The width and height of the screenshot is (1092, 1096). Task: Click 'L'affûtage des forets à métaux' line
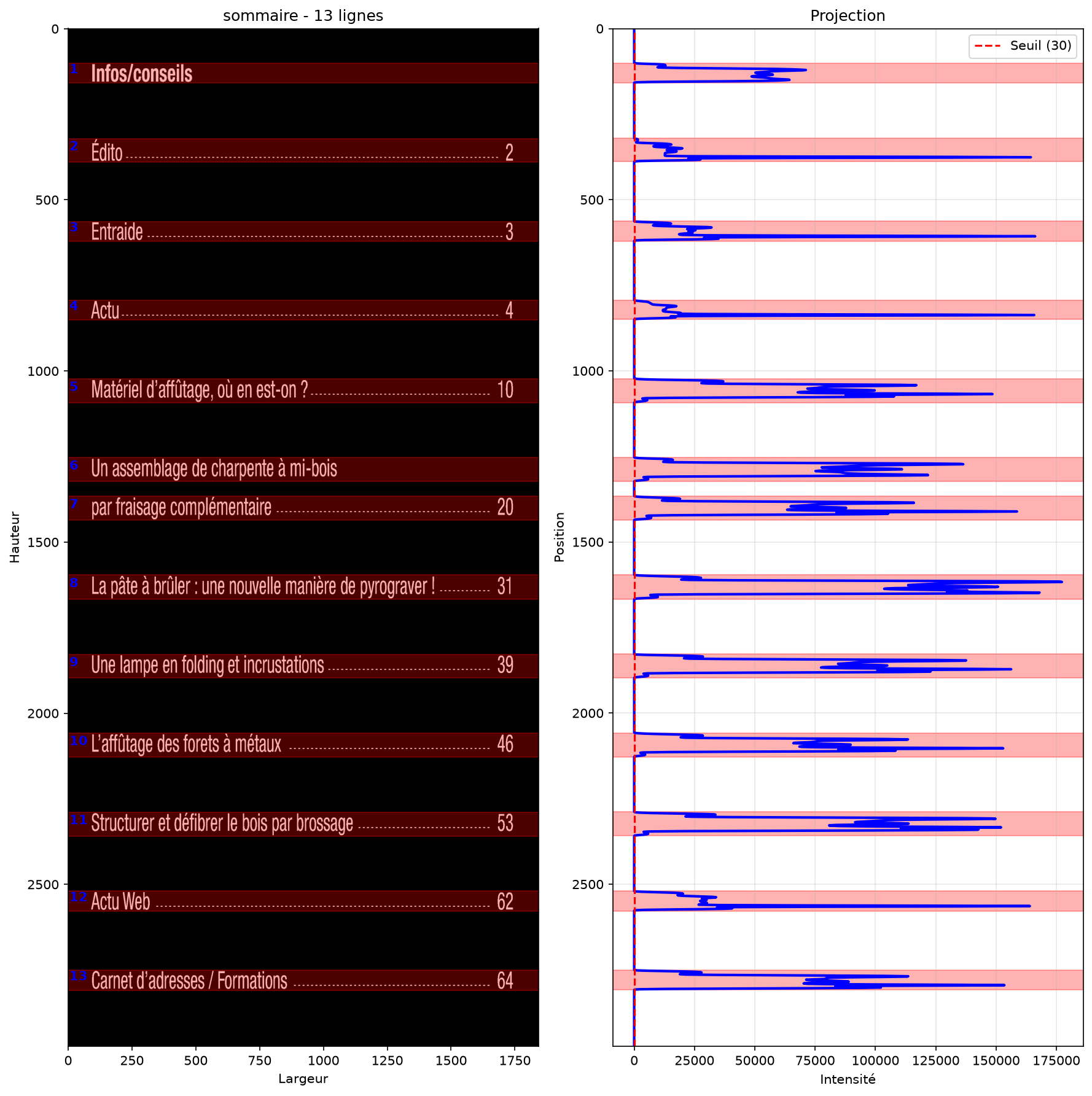tap(303, 745)
